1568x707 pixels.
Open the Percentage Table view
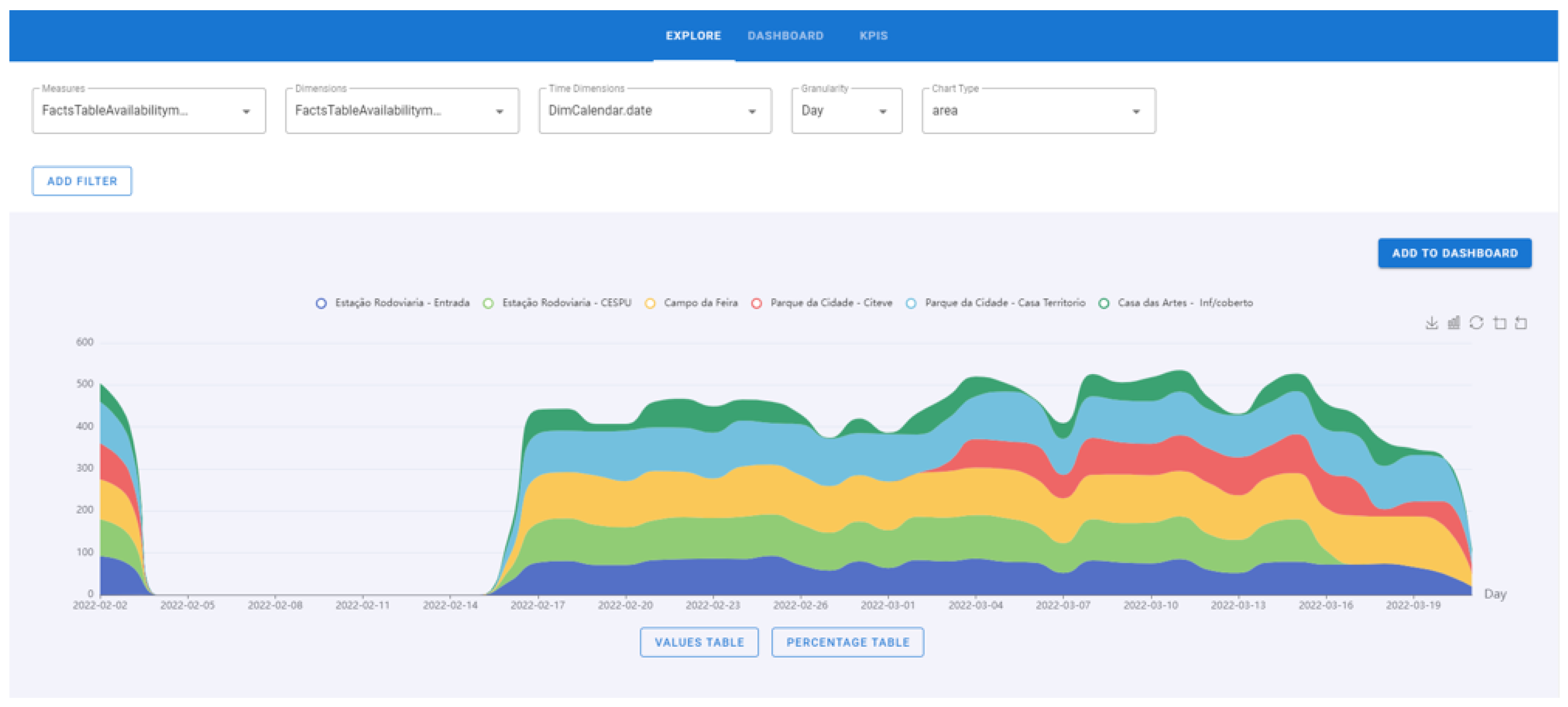pos(847,642)
